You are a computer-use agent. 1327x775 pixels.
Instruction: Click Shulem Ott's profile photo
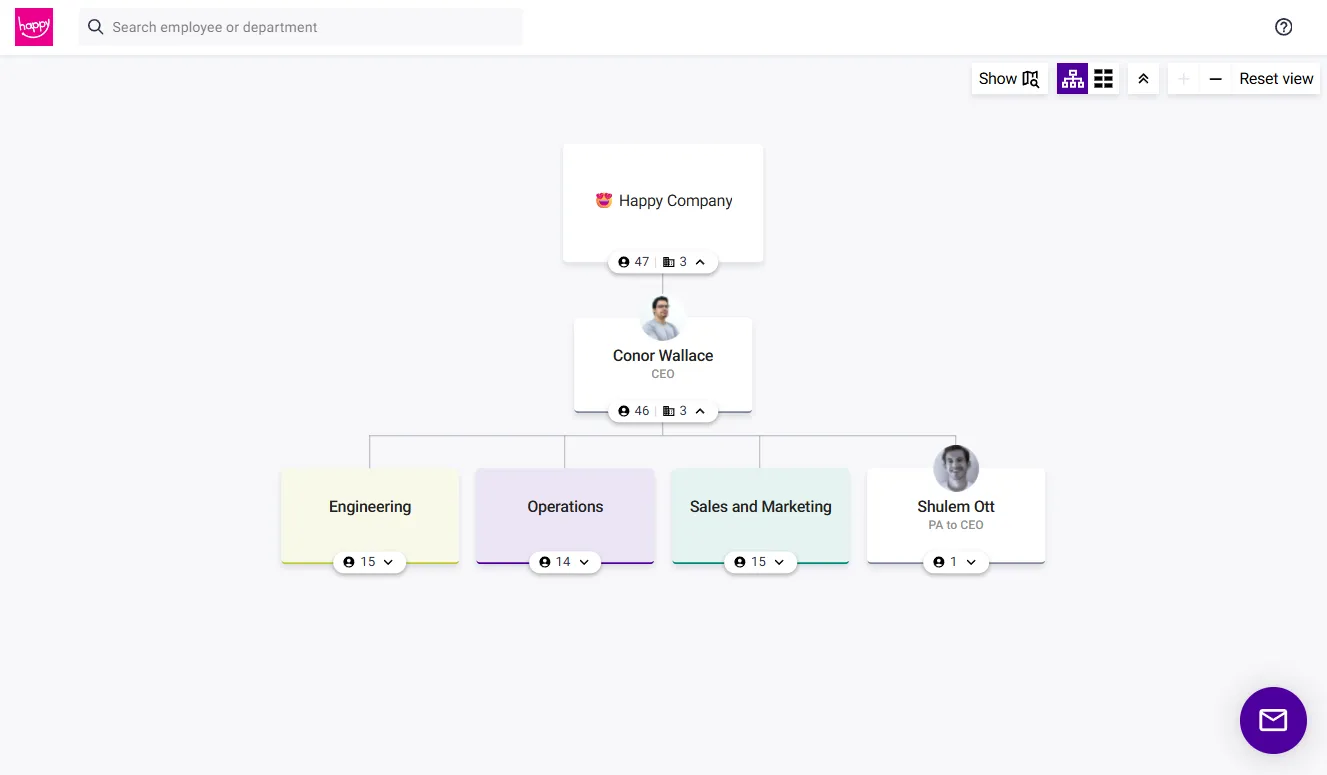[956, 468]
